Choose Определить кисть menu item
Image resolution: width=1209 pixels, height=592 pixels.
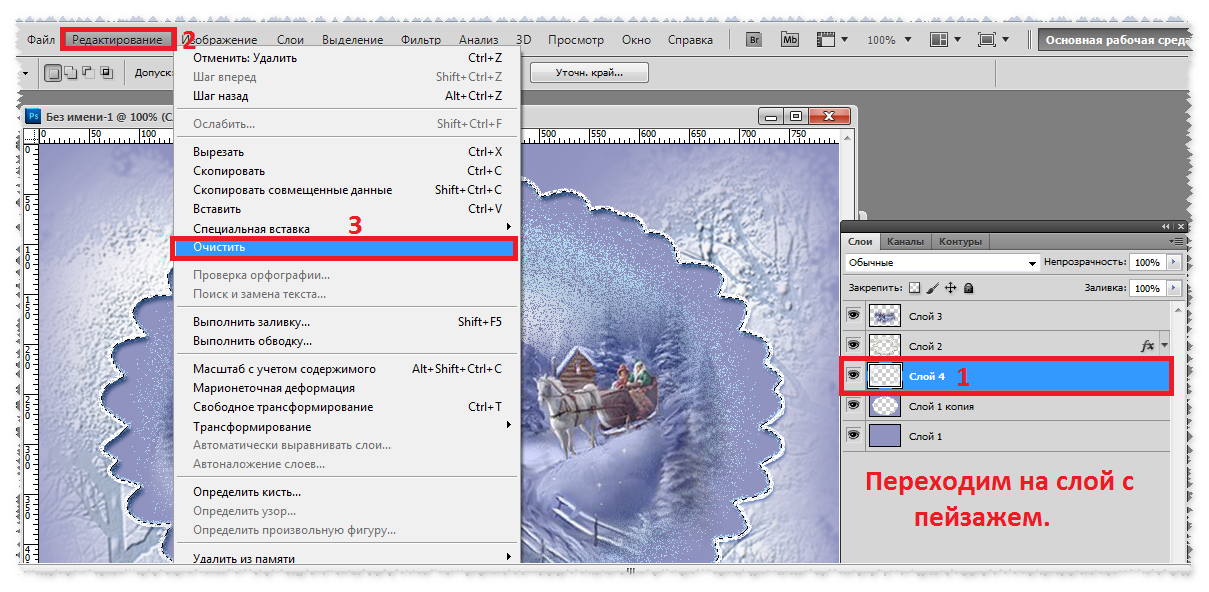[x=347, y=492]
